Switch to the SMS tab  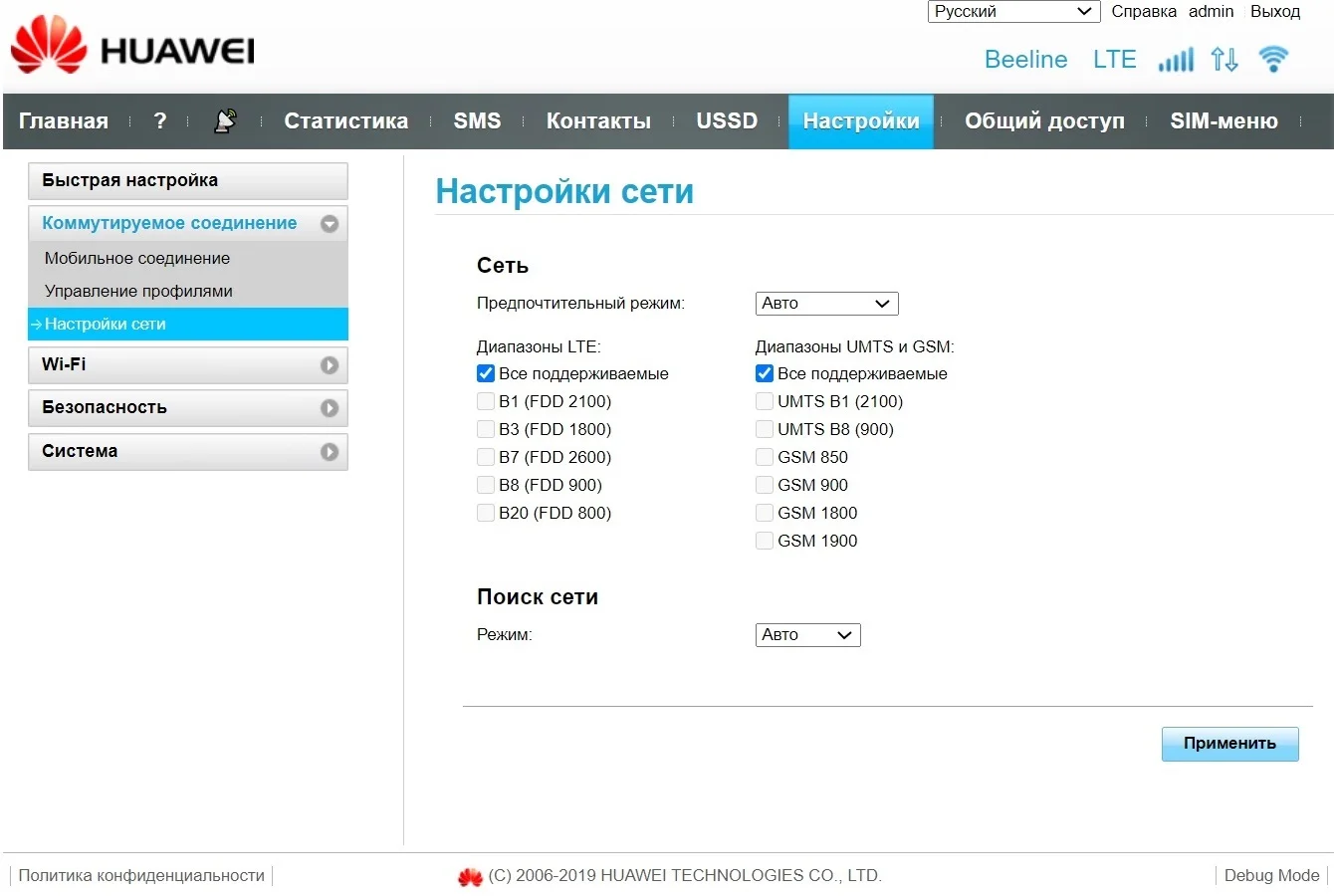click(477, 121)
